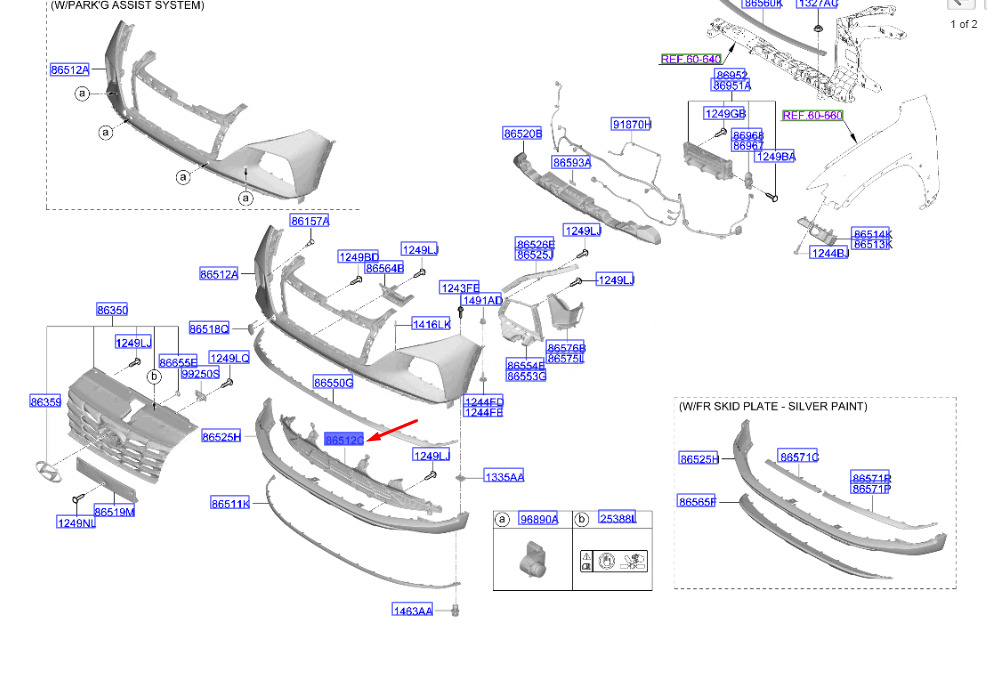This screenshot has height=673, width=987.
Task: Select the 86550G molding label
Action: pos(333,383)
